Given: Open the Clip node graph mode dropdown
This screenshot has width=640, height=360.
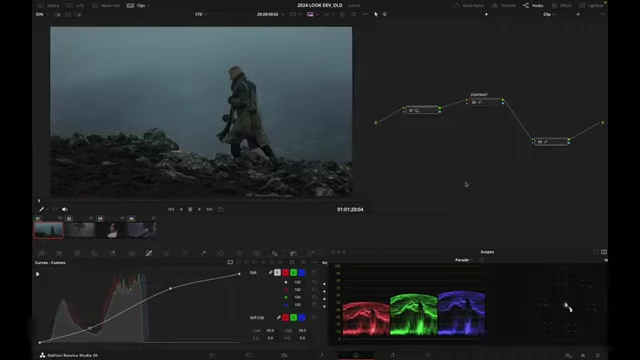Looking at the screenshot, I should 549,14.
